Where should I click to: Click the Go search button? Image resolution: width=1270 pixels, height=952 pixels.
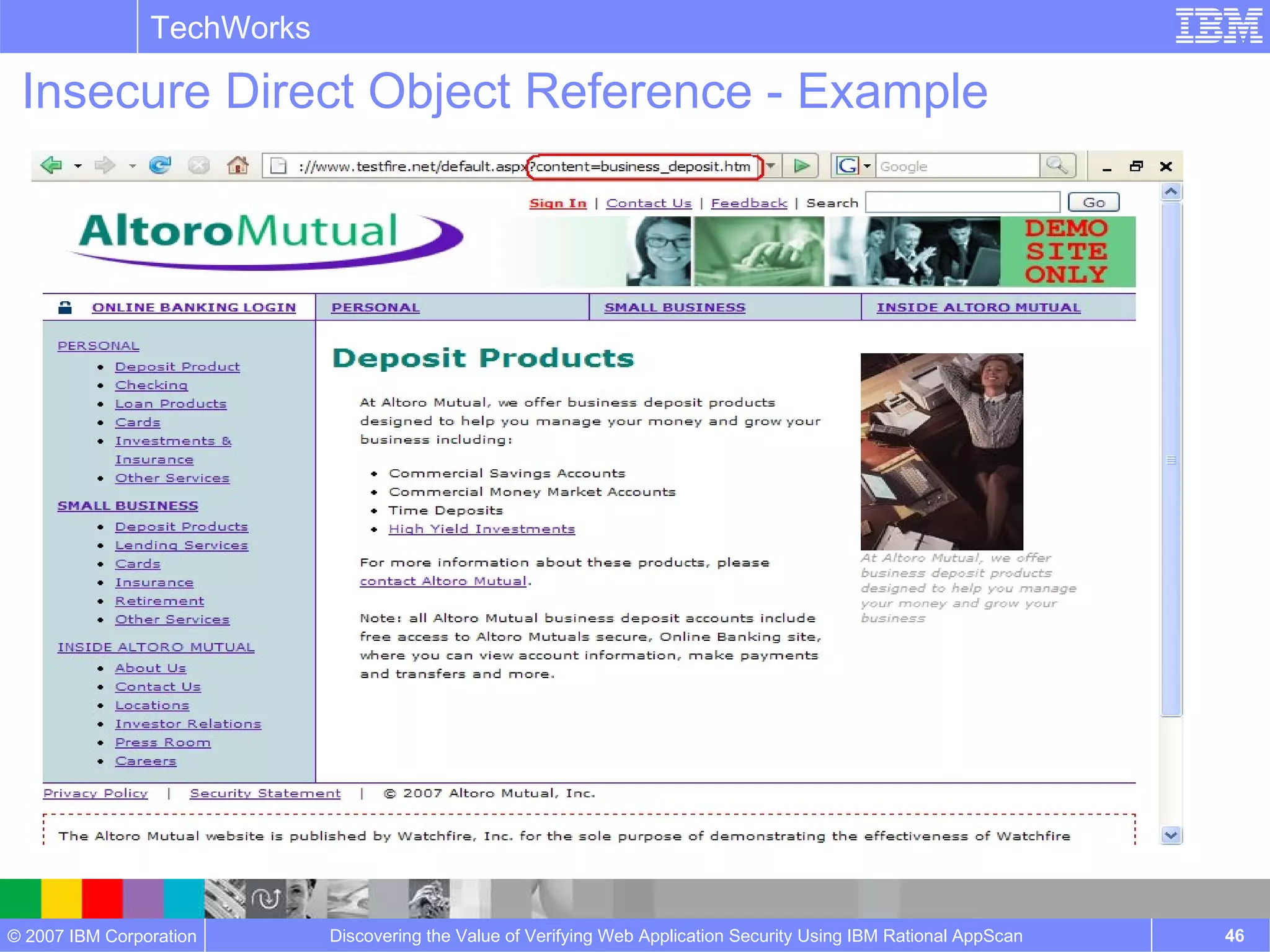[x=1094, y=203]
